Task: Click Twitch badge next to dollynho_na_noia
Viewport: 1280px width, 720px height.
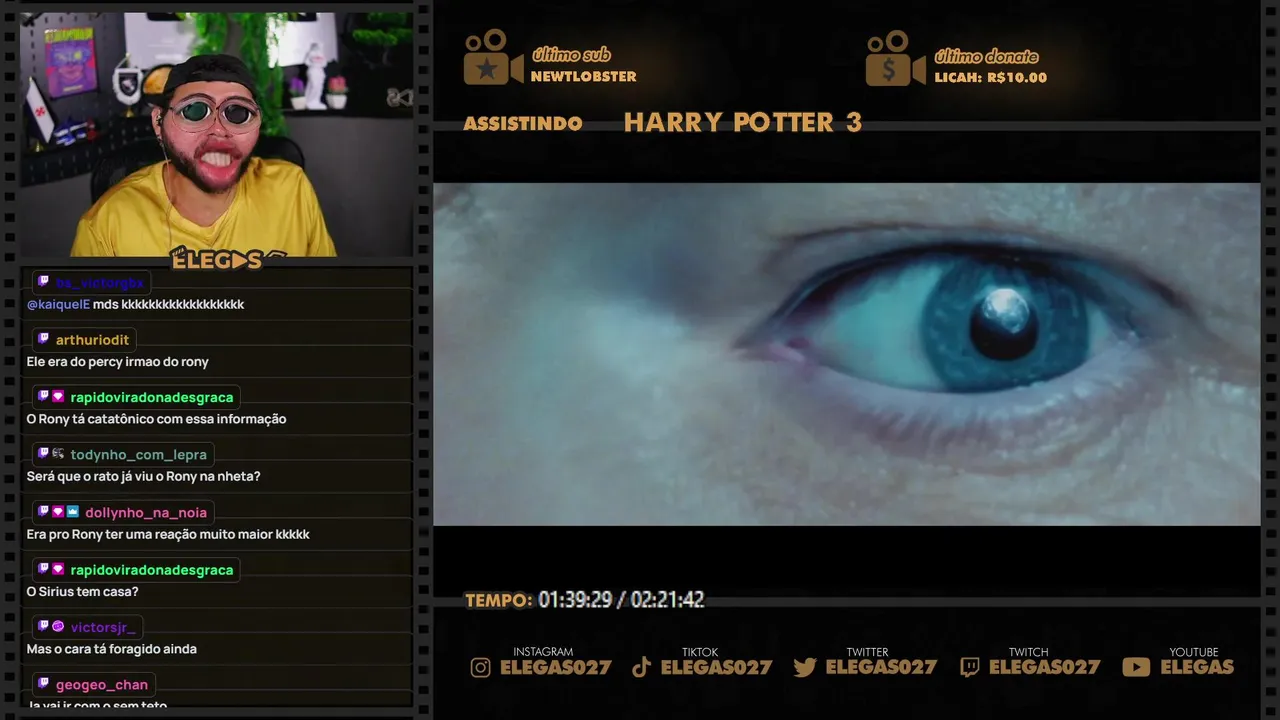Action: point(43,511)
